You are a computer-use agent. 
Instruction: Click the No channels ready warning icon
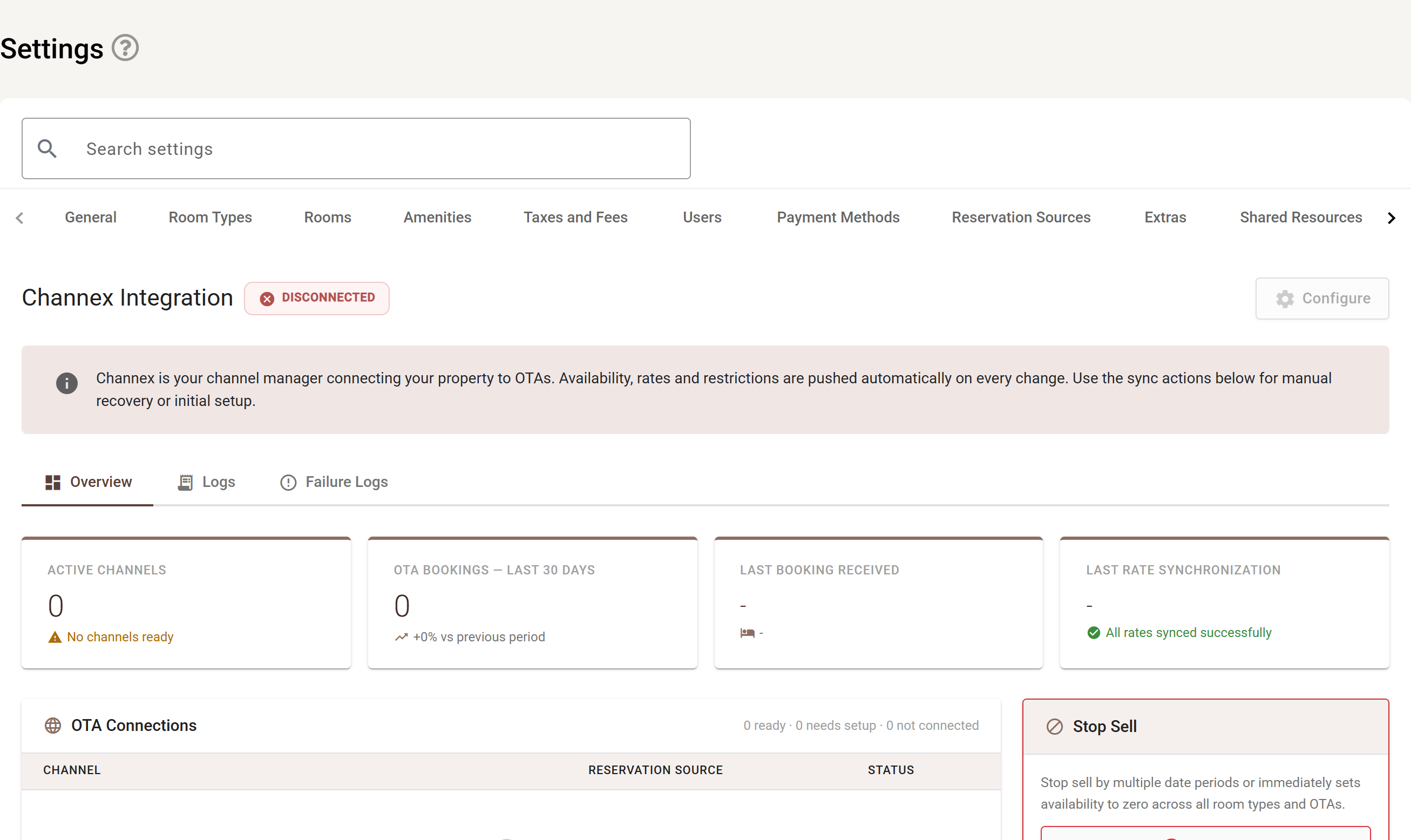tap(55, 638)
